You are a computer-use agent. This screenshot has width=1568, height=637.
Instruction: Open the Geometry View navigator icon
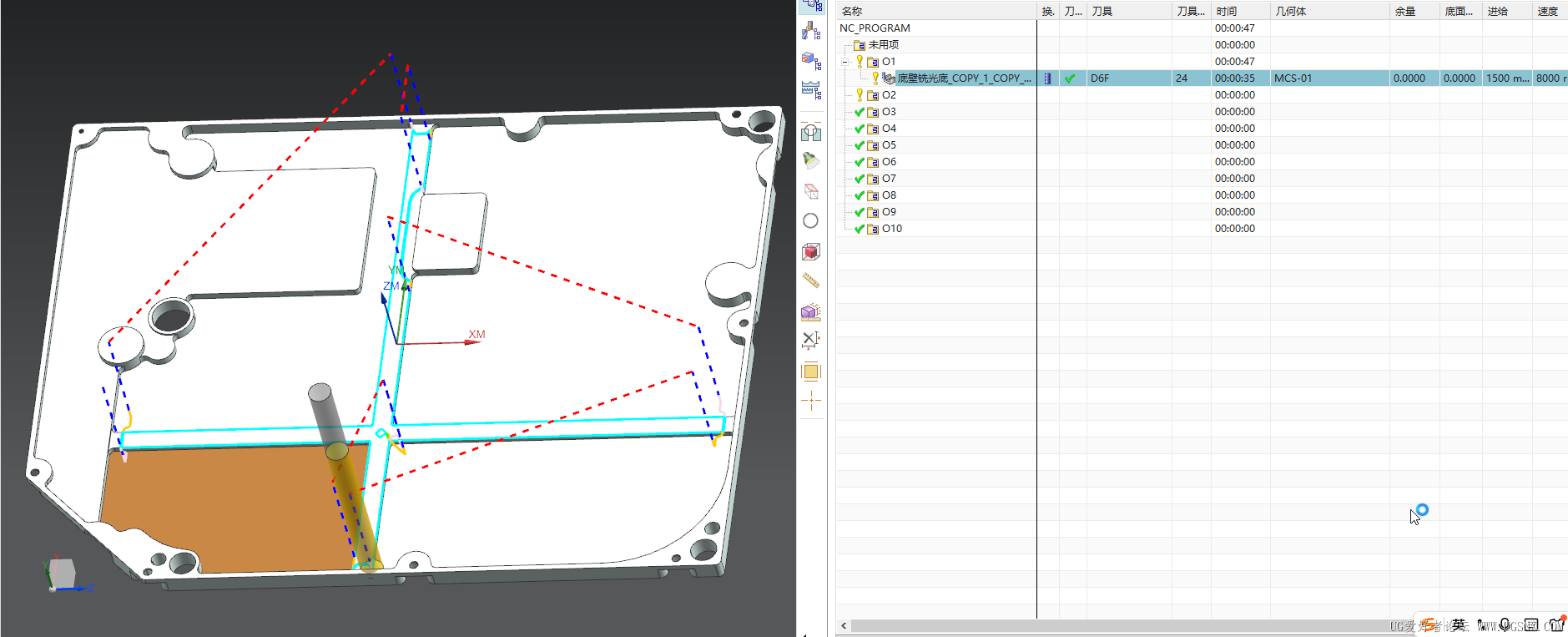[x=811, y=61]
